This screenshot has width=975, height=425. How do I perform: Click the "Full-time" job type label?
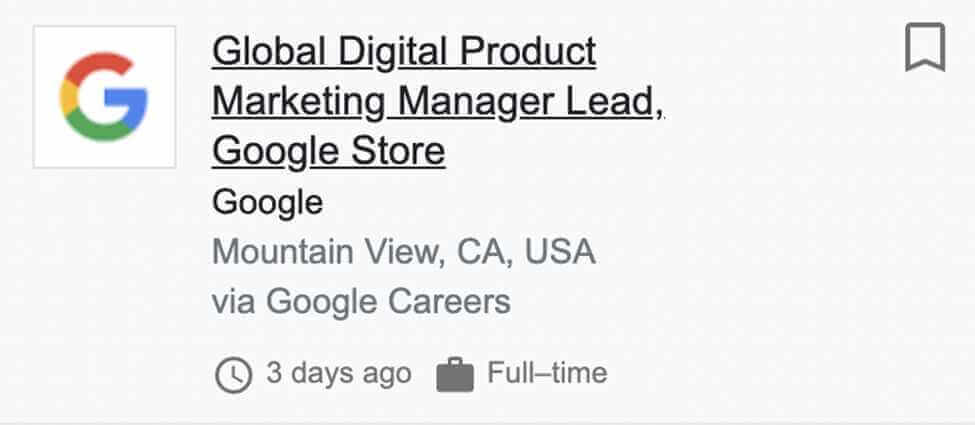coord(547,374)
